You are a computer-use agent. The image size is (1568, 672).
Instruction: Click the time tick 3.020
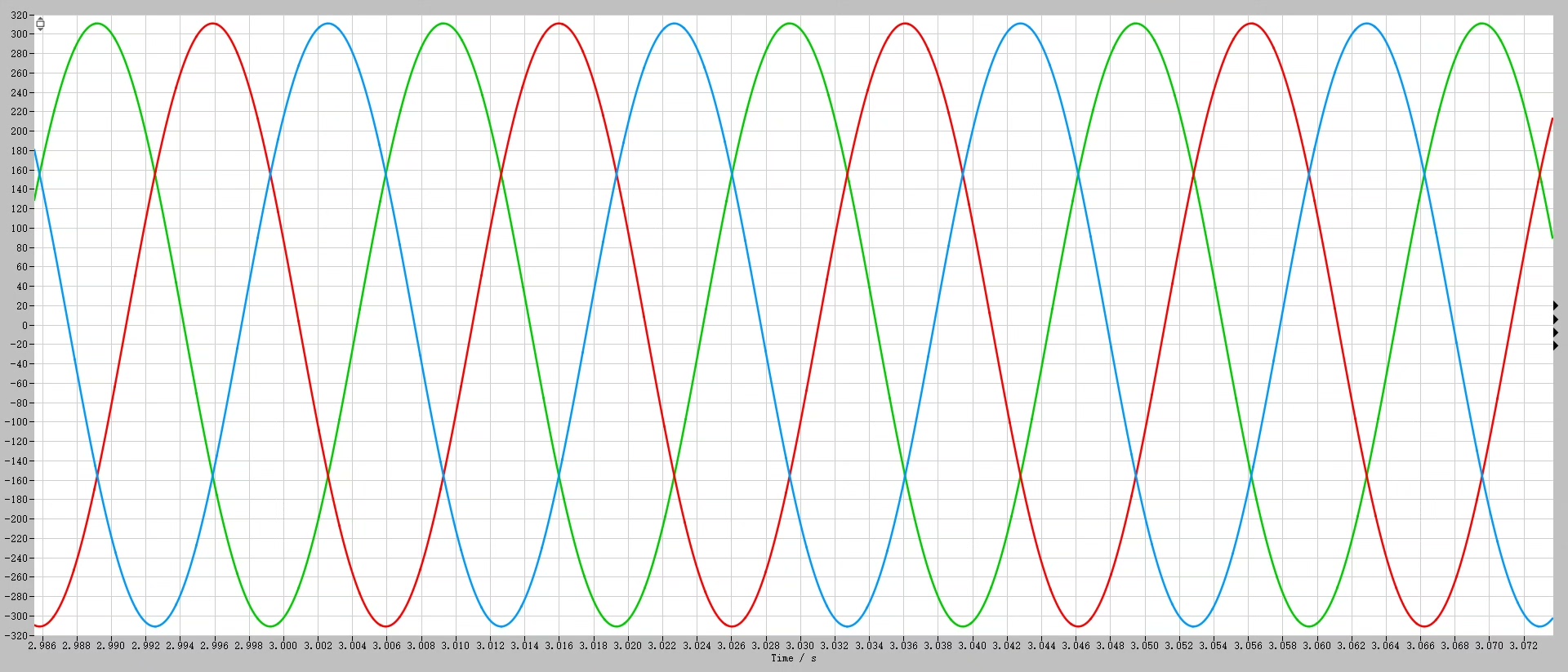point(628,645)
